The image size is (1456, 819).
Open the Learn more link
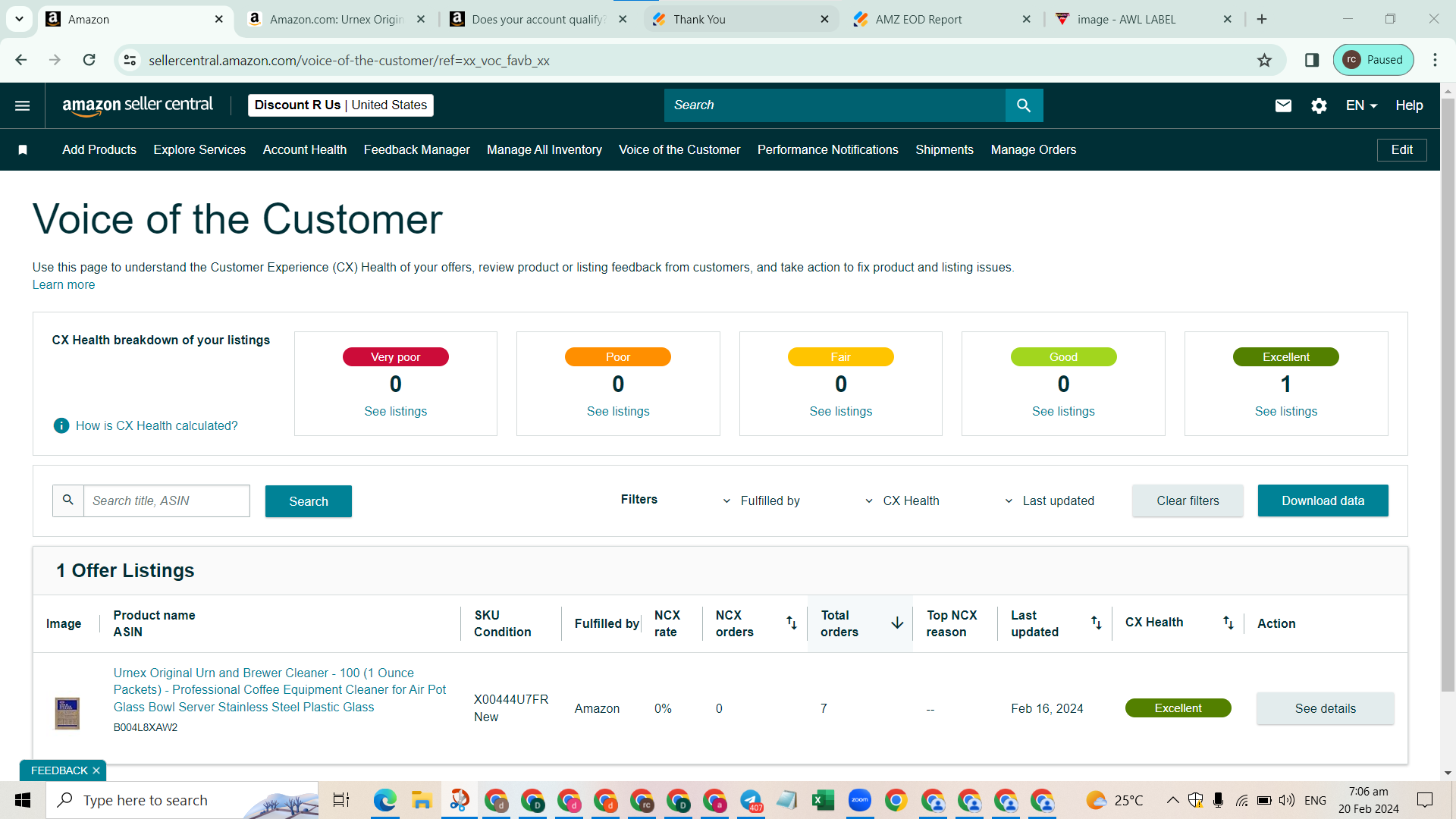[64, 285]
